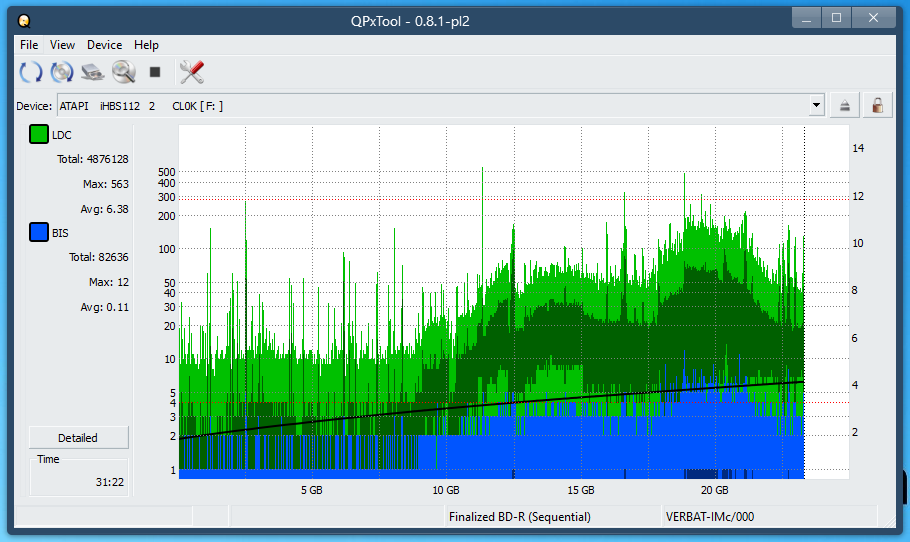Click the drive scanner icon in toolbar

(x=93, y=72)
